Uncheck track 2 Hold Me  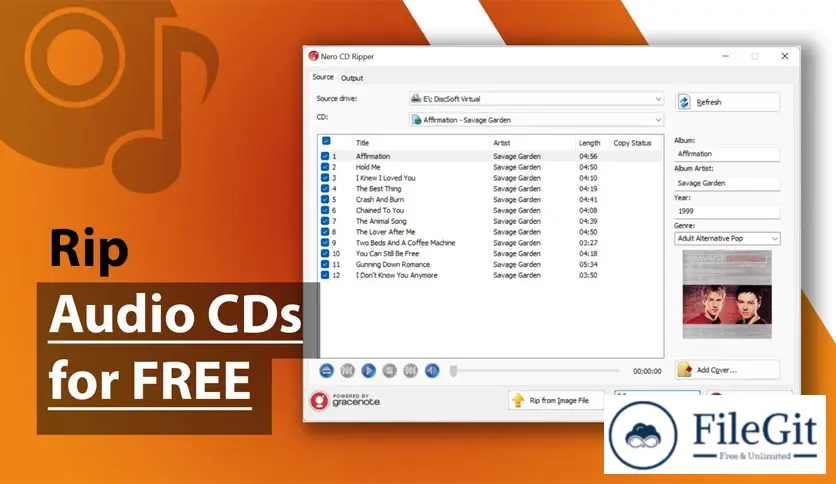(x=325, y=167)
